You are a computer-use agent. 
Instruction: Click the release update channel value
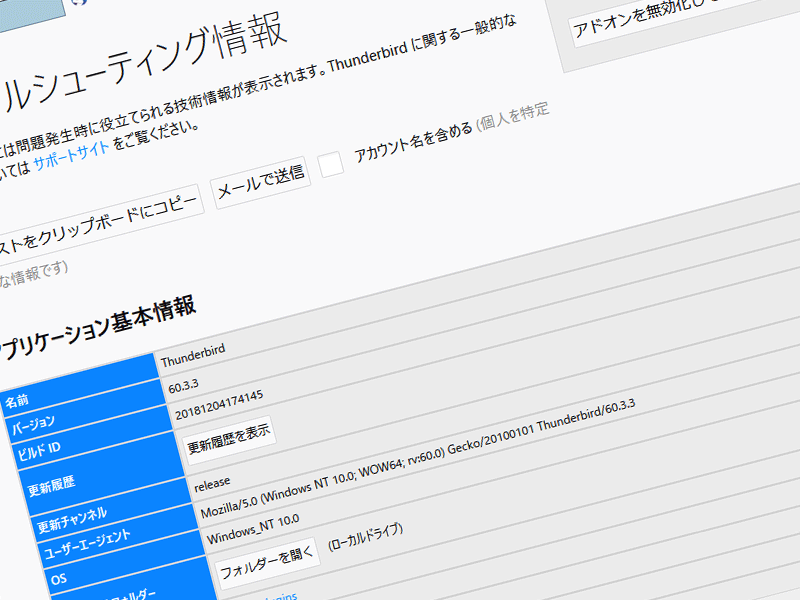(212, 483)
